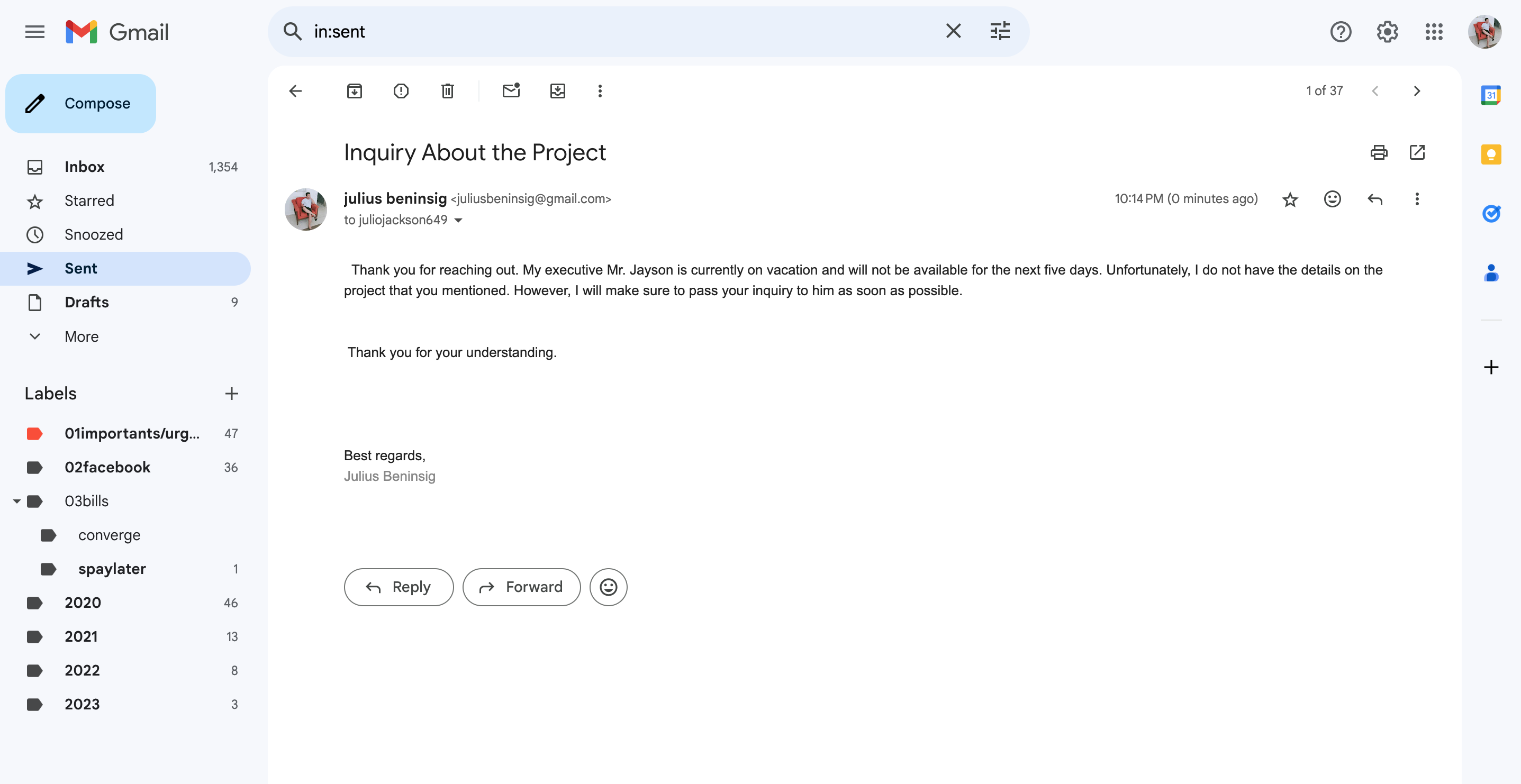This screenshot has height=784, width=1521.
Task: Open email in new window icon
Action: pyautogui.click(x=1417, y=152)
